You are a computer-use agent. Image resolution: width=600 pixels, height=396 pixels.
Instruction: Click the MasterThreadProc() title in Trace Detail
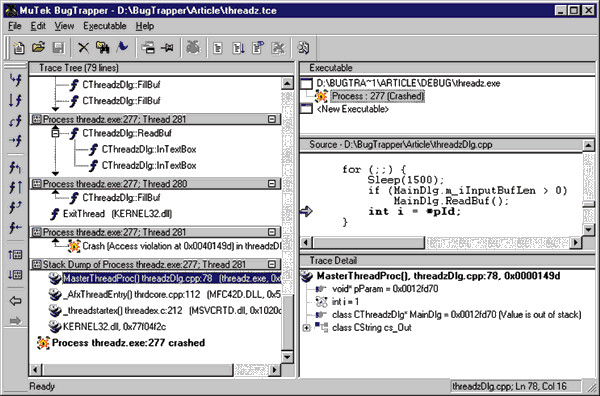click(x=438, y=276)
